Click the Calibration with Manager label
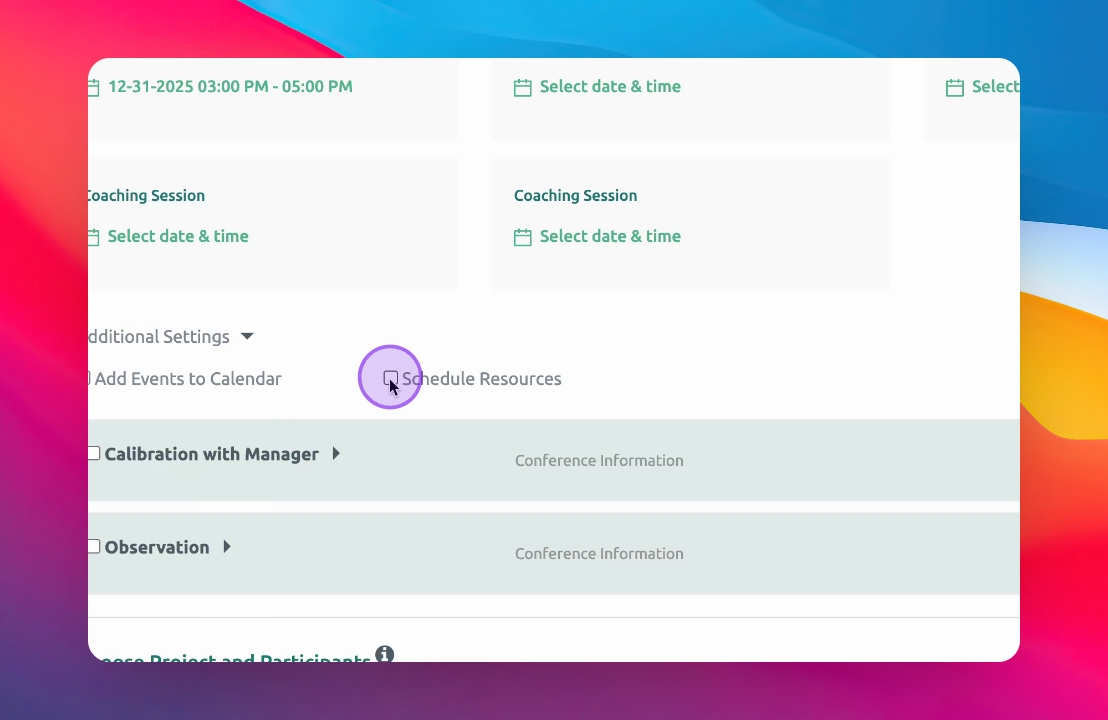This screenshot has width=1108, height=720. point(211,454)
